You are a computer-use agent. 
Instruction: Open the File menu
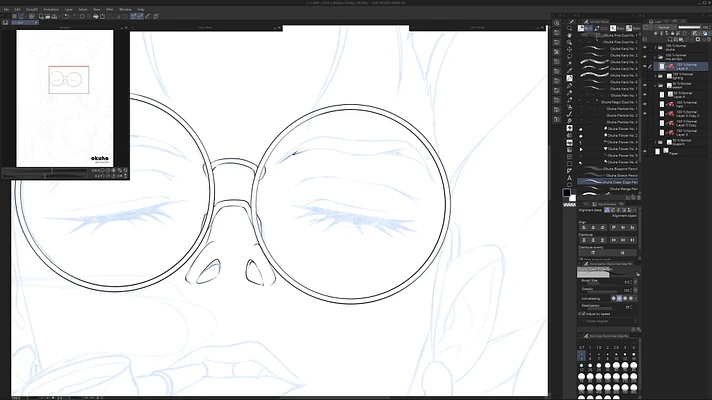(6, 9)
